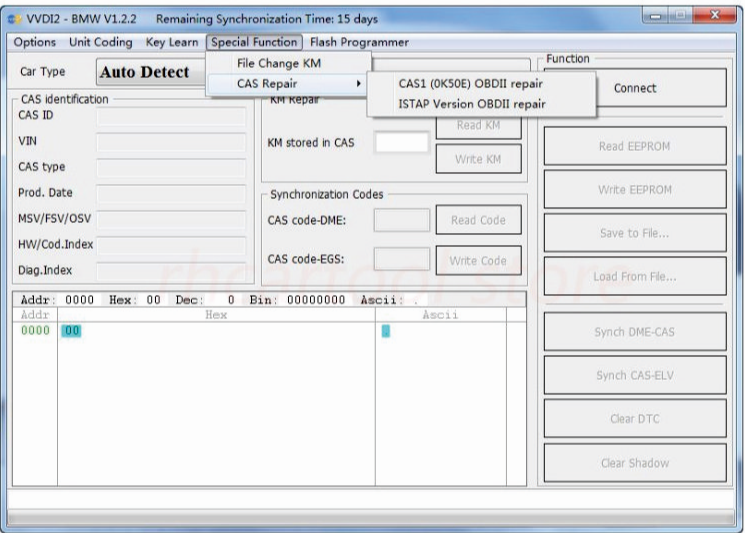This screenshot has width=745, height=533.
Task: Maximize the VVDI2 window
Action: pyautogui.click(x=680, y=16)
